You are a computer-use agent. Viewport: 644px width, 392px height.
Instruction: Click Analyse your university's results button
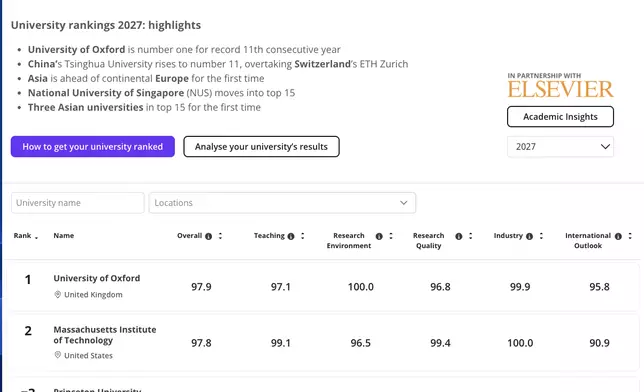(x=261, y=147)
